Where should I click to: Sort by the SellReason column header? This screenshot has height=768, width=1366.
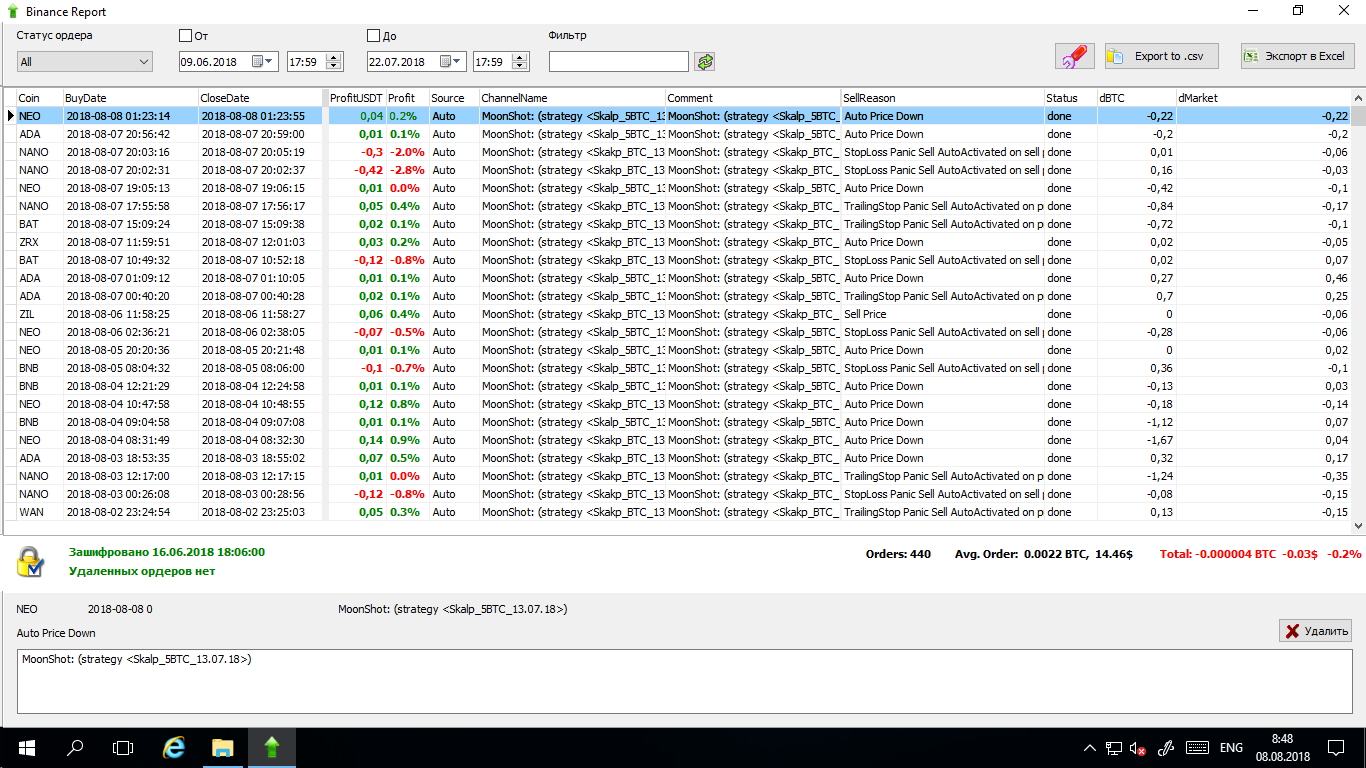click(942, 98)
